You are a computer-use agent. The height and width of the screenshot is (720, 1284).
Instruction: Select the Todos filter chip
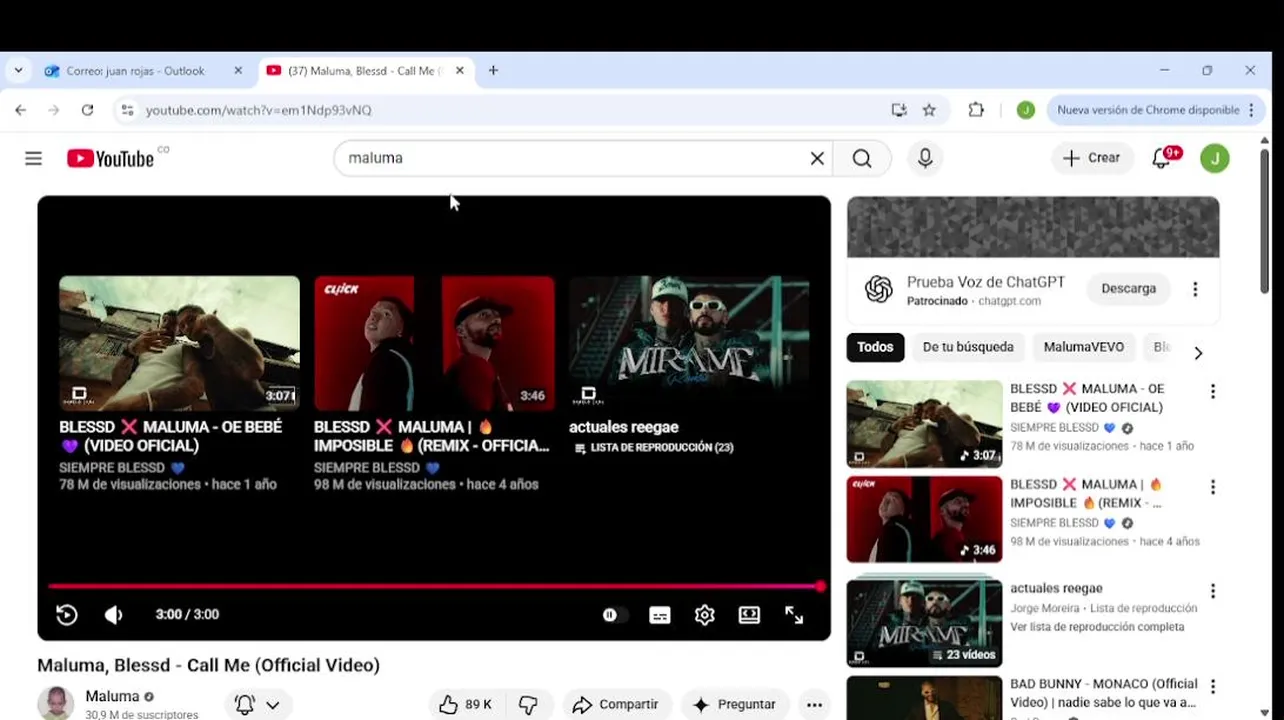[875, 347]
